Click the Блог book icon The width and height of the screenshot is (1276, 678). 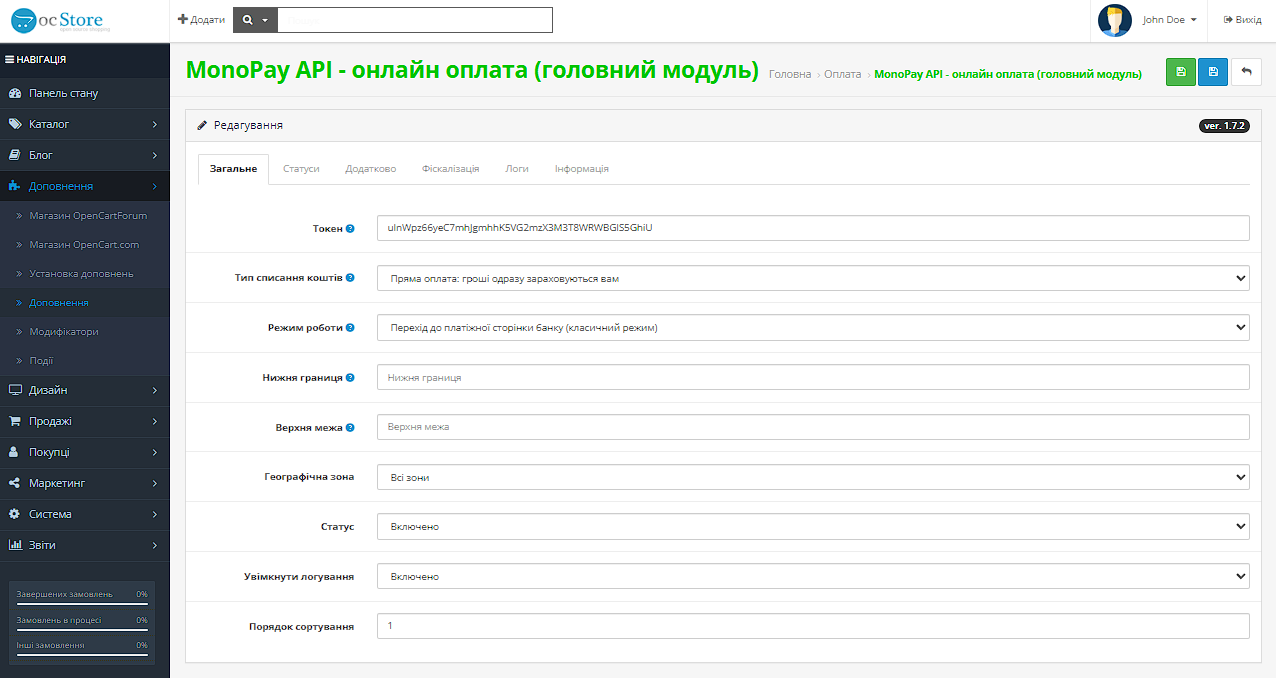click(15, 155)
